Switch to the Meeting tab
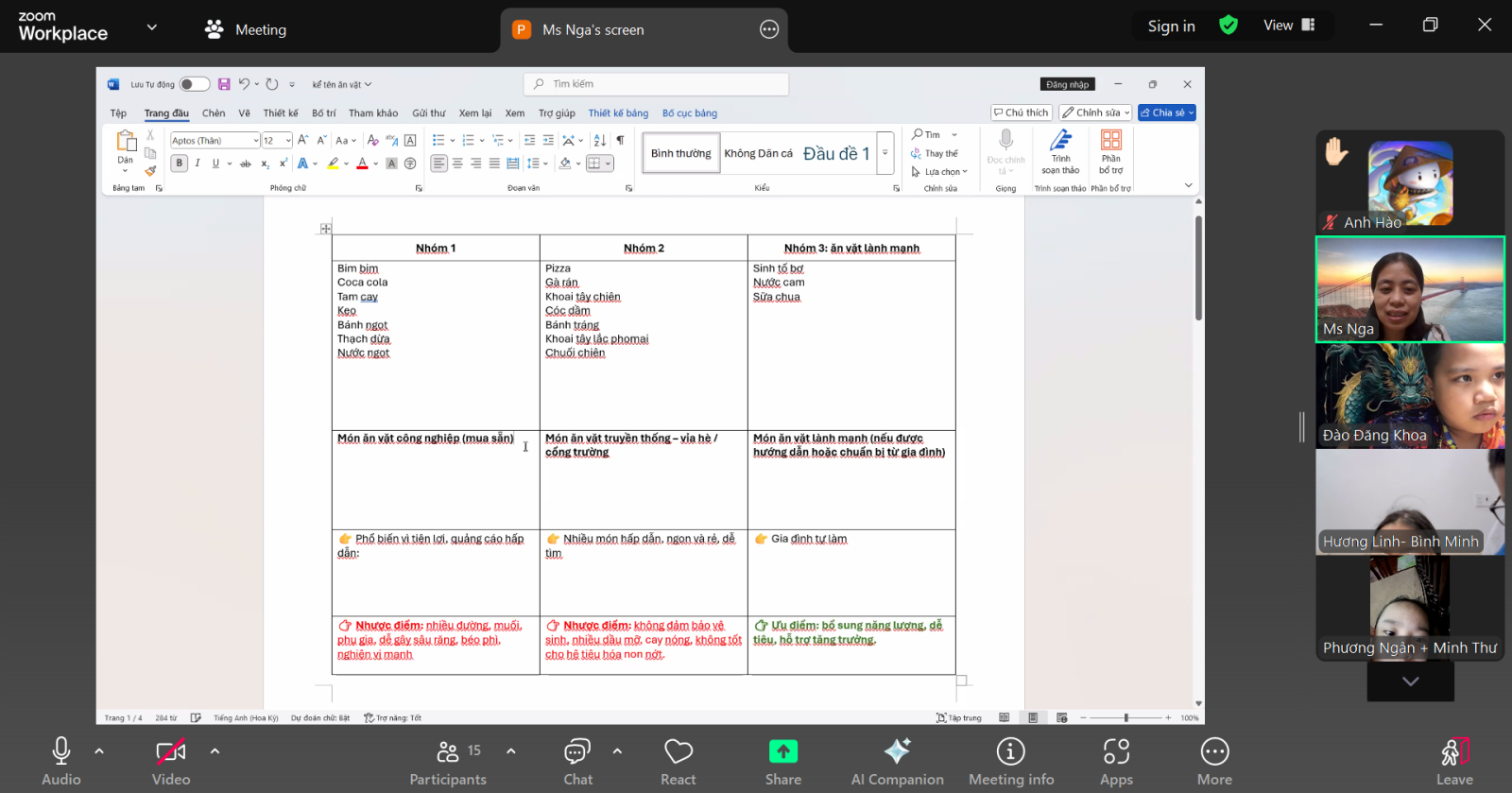 [246, 29]
